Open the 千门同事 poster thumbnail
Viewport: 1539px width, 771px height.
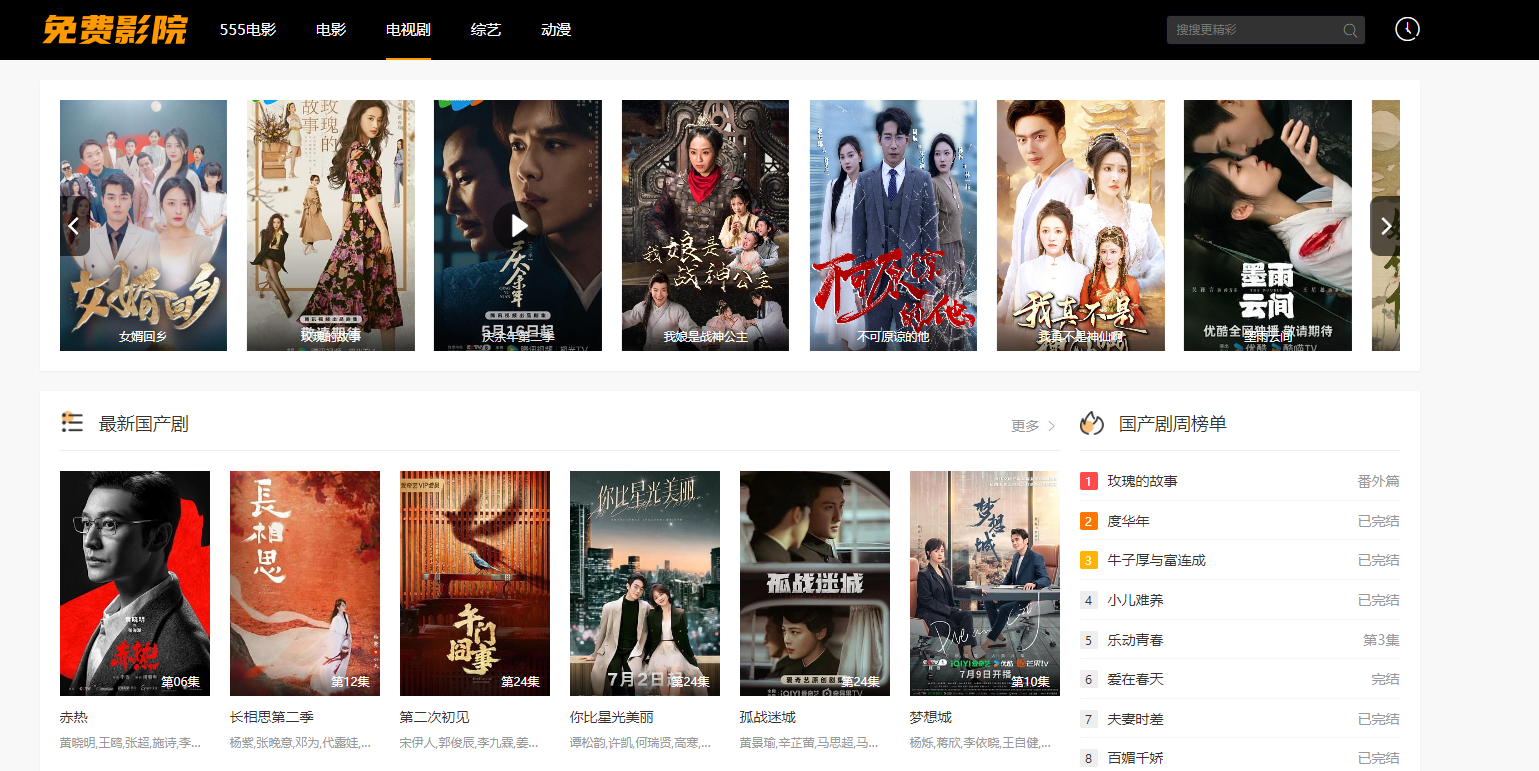click(475, 583)
